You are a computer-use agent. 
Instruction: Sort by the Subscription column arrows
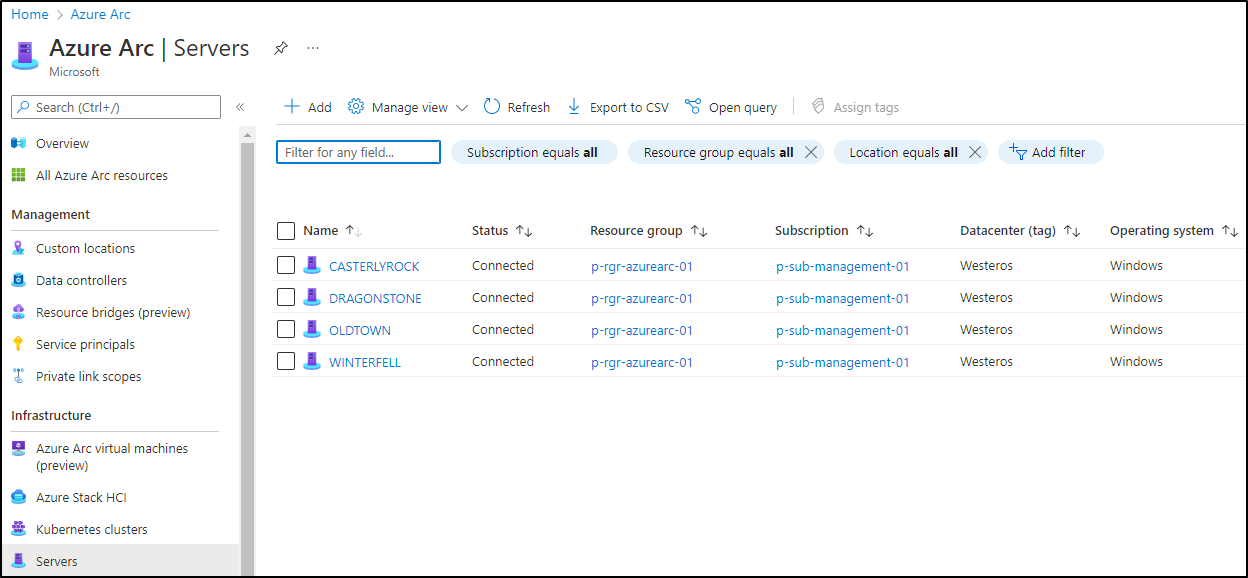865,231
